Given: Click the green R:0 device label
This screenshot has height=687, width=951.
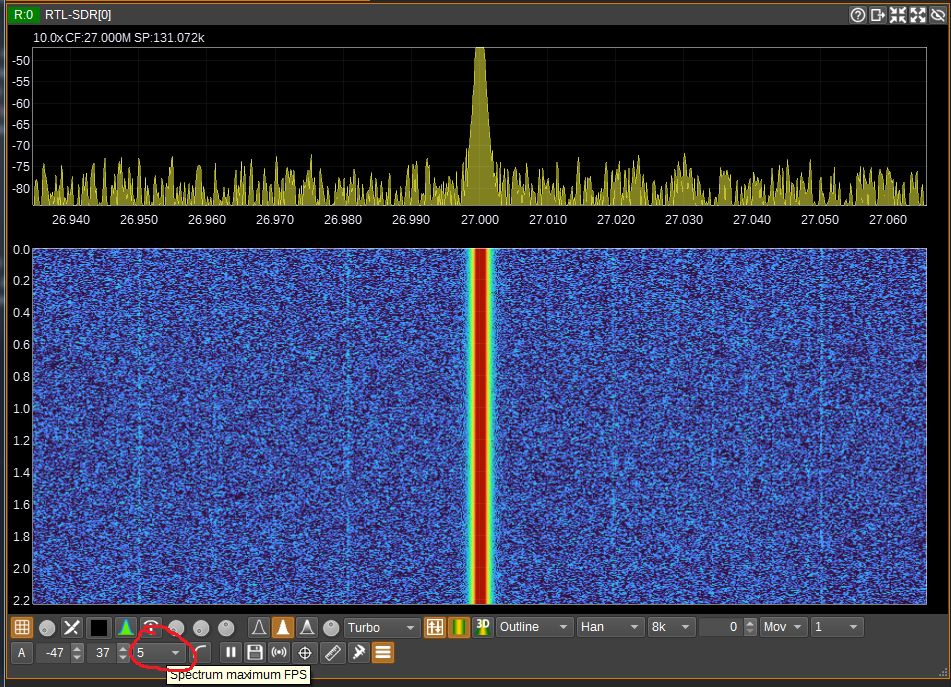Looking at the screenshot, I should coord(24,15).
